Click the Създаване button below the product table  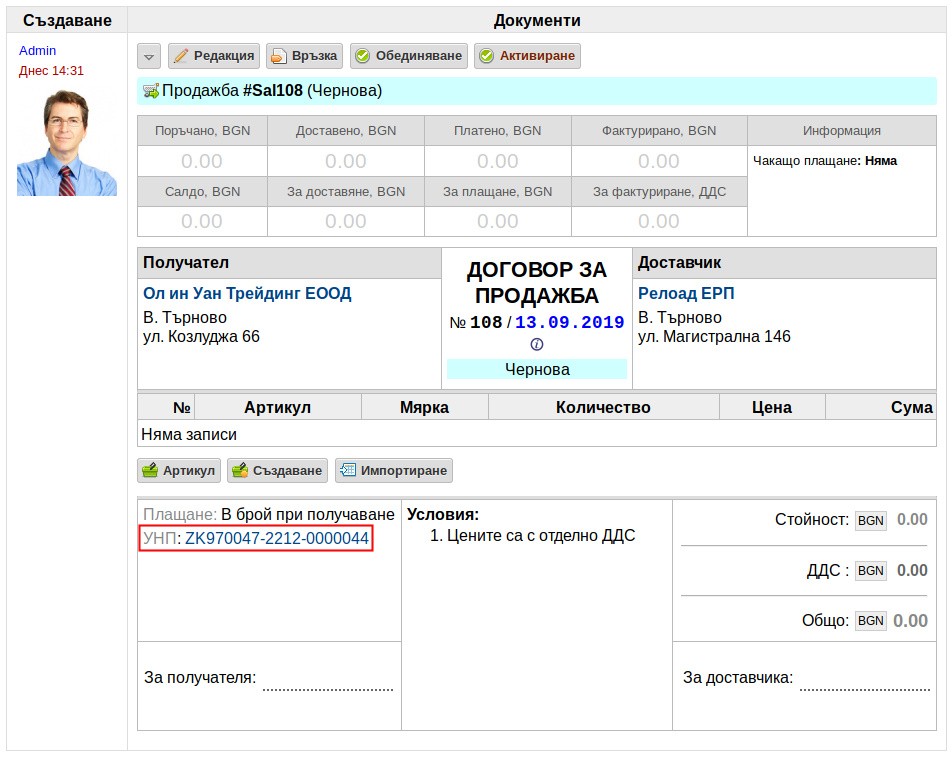[x=277, y=470]
